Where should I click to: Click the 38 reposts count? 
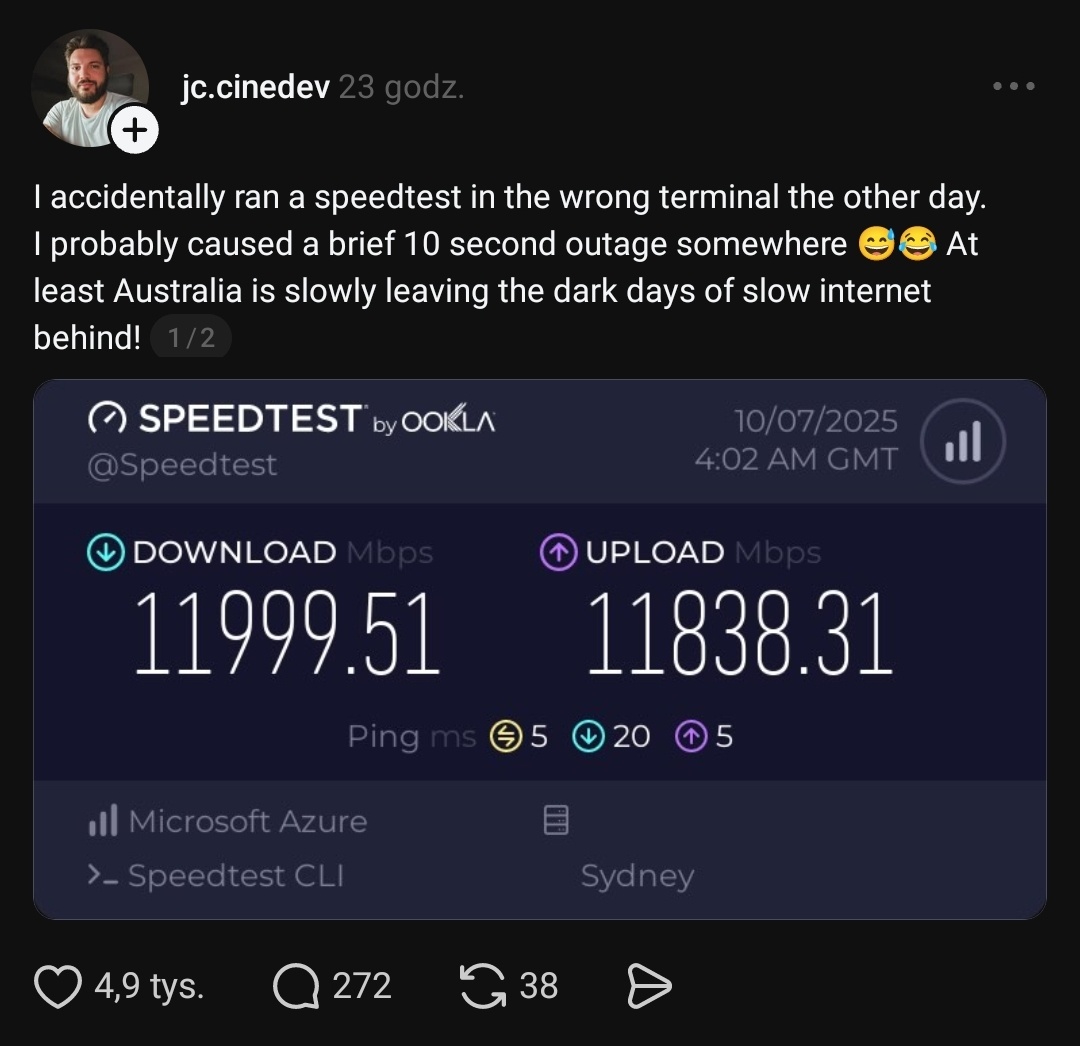(x=539, y=987)
